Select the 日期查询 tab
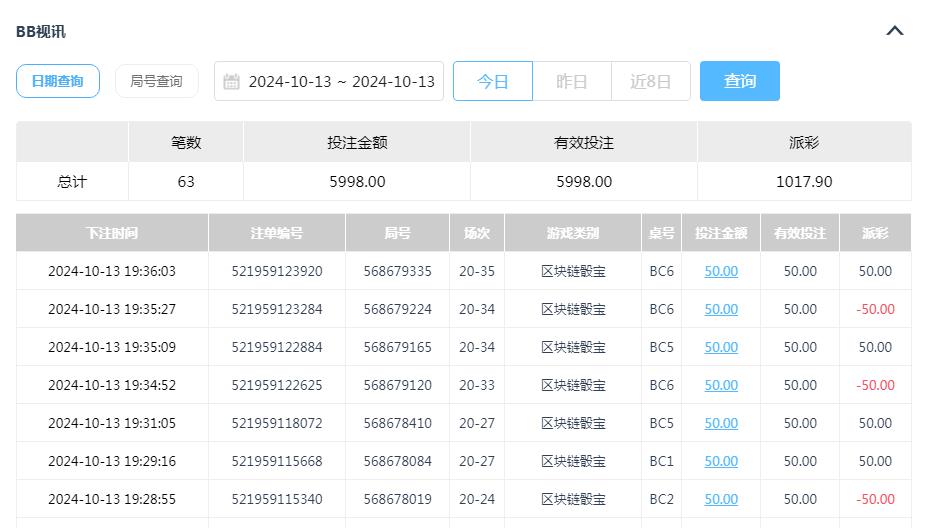Image resolution: width=942 pixels, height=528 pixels. [58, 81]
